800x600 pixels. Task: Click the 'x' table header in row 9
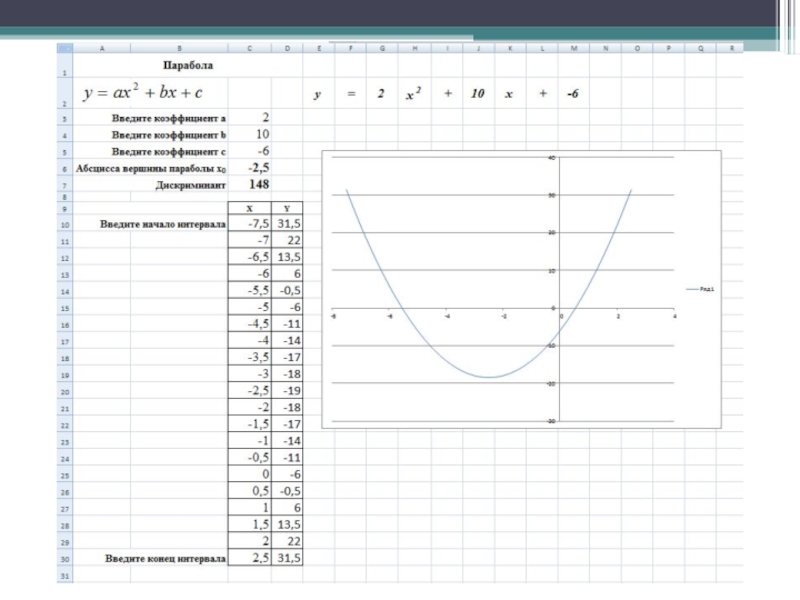[249, 208]
